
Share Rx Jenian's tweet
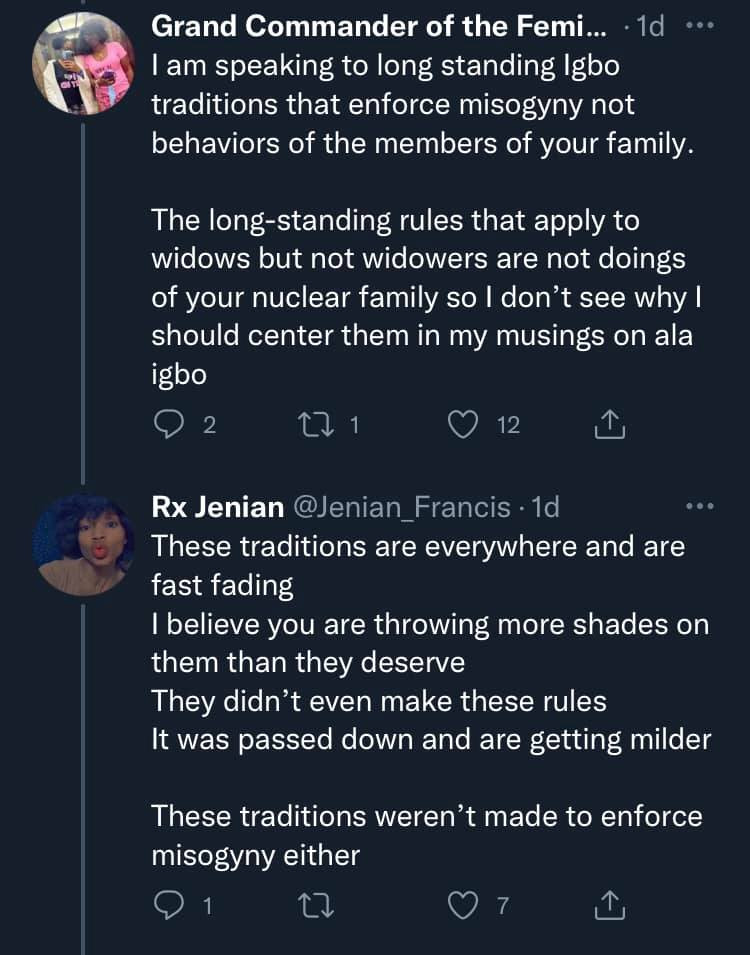[609, 906]
